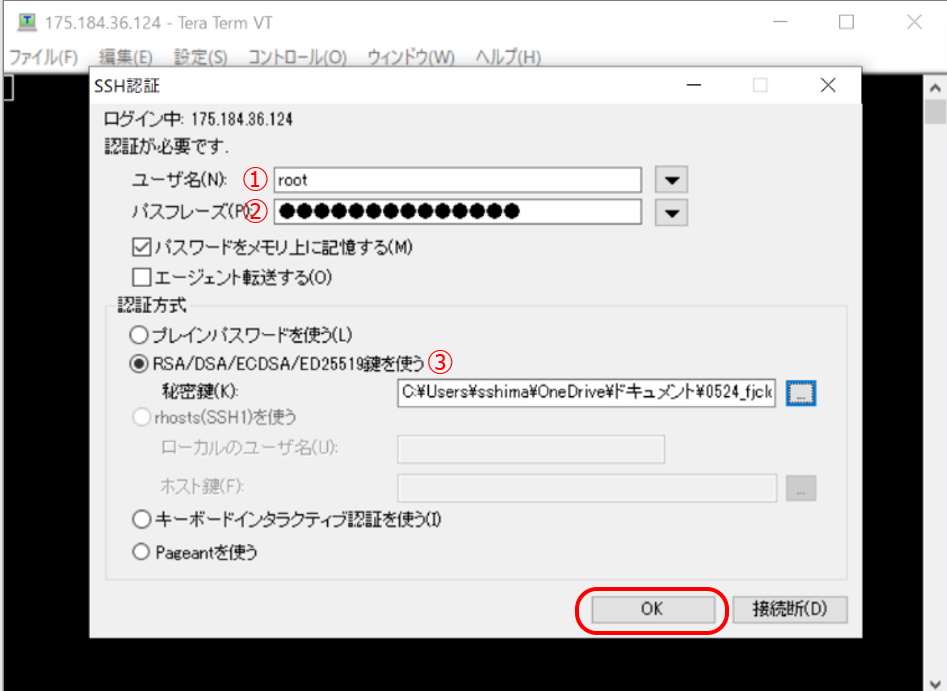This screenshot has width=947, height=691.
Task: Open the 編集(E) menu
Action: pos(126,57)
